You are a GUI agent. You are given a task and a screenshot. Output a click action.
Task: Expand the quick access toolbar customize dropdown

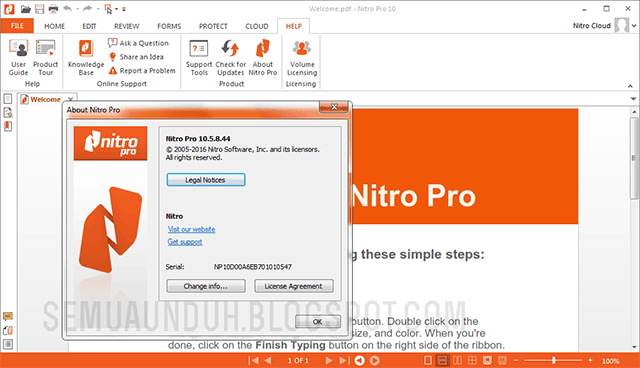click(124, 9)
